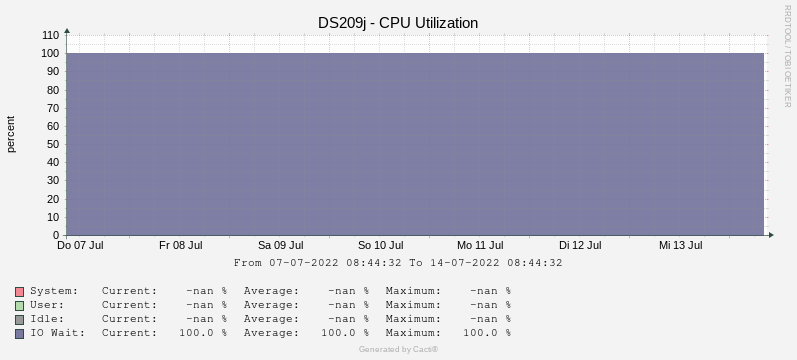Click the red System legend color swatch
This screenshot has width=797, height=360.
[19, 292]
